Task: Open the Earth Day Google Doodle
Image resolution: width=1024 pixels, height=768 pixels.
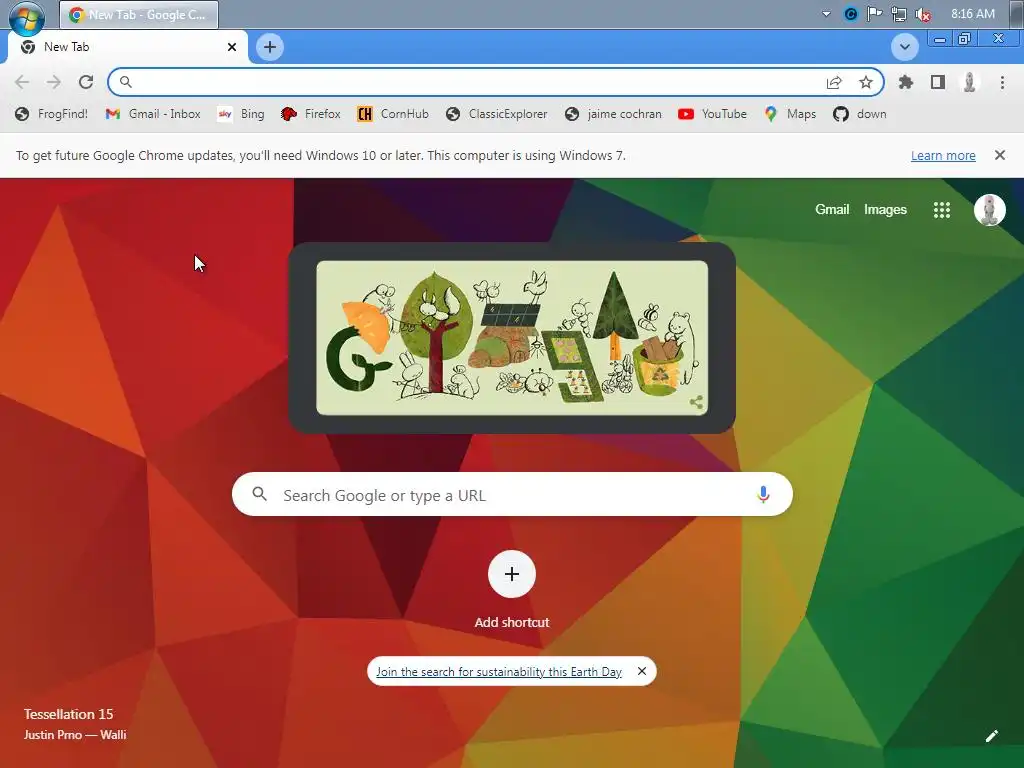Action: (512, 338)
